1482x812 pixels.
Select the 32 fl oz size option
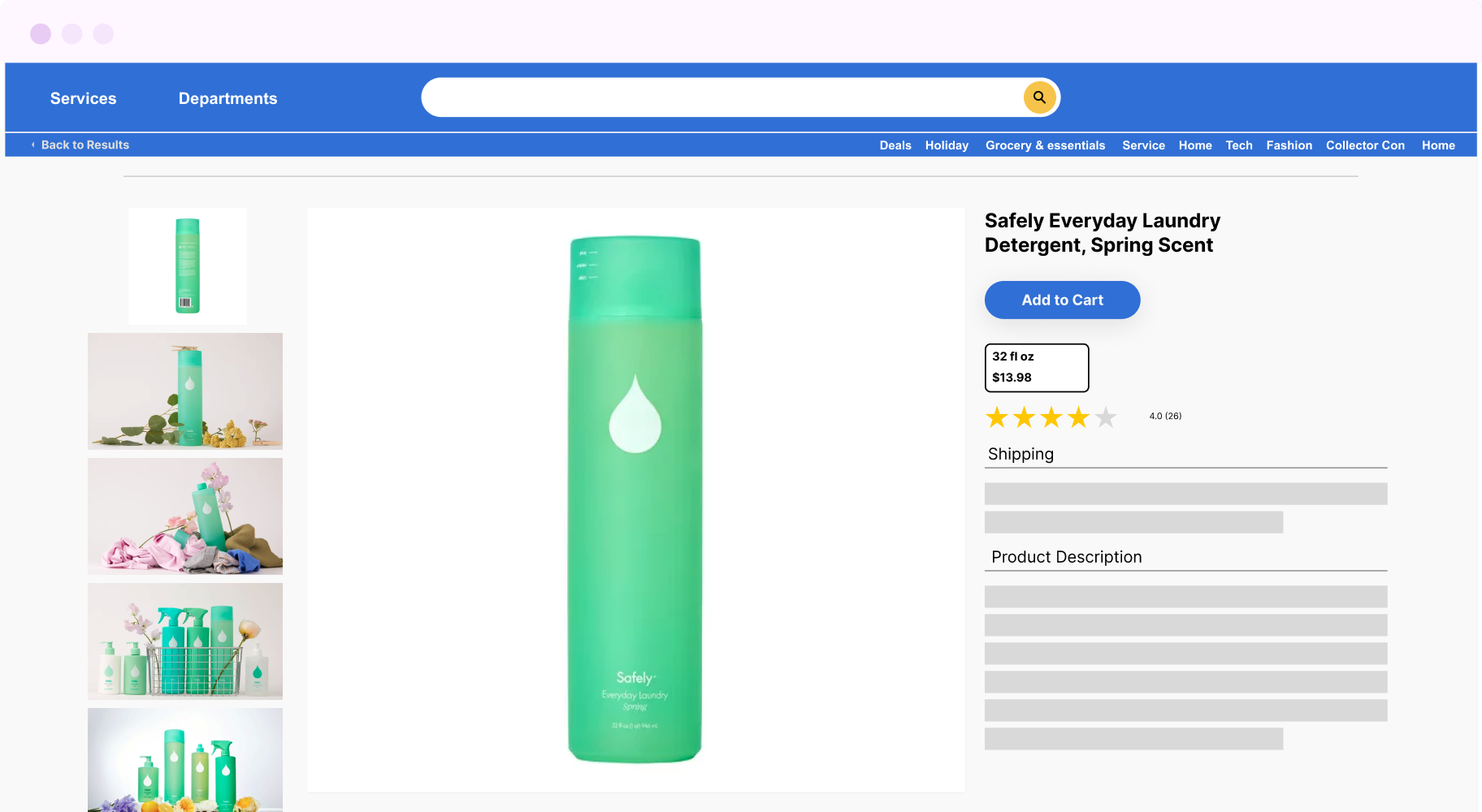pyautogui.click(x=1036, y=367)
